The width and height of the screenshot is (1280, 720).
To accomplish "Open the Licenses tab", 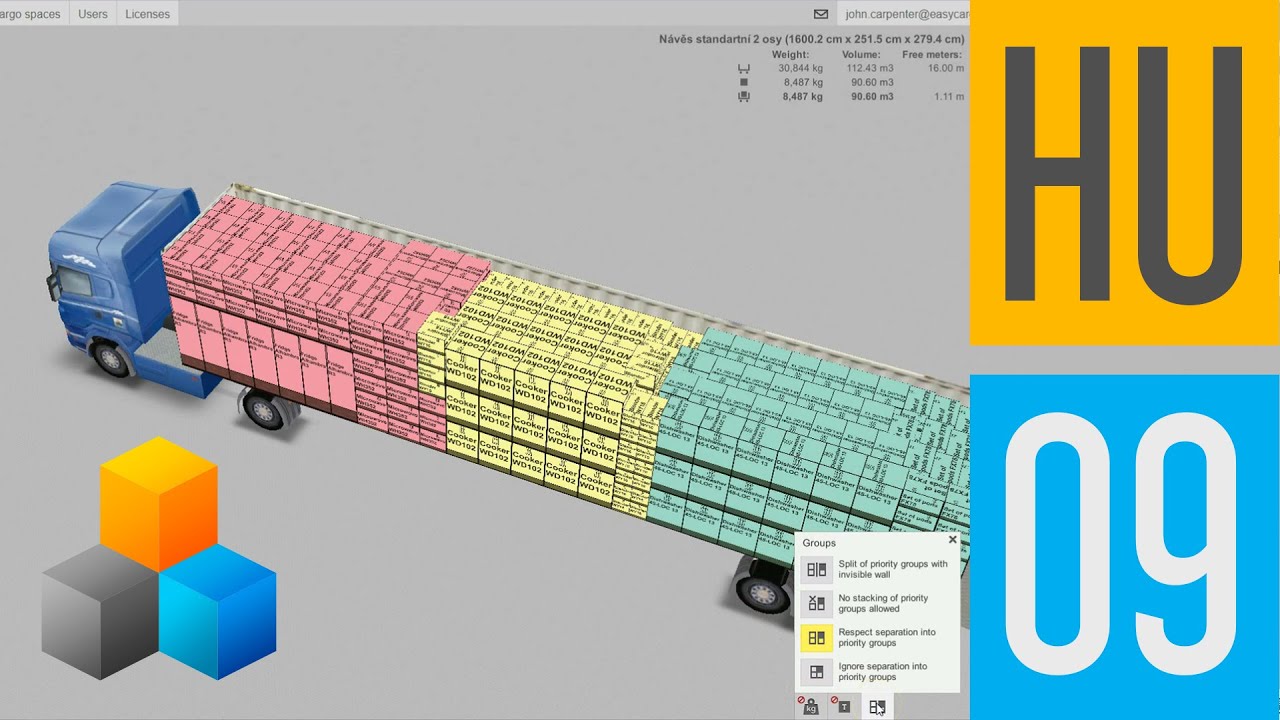I will coord(147,14).
